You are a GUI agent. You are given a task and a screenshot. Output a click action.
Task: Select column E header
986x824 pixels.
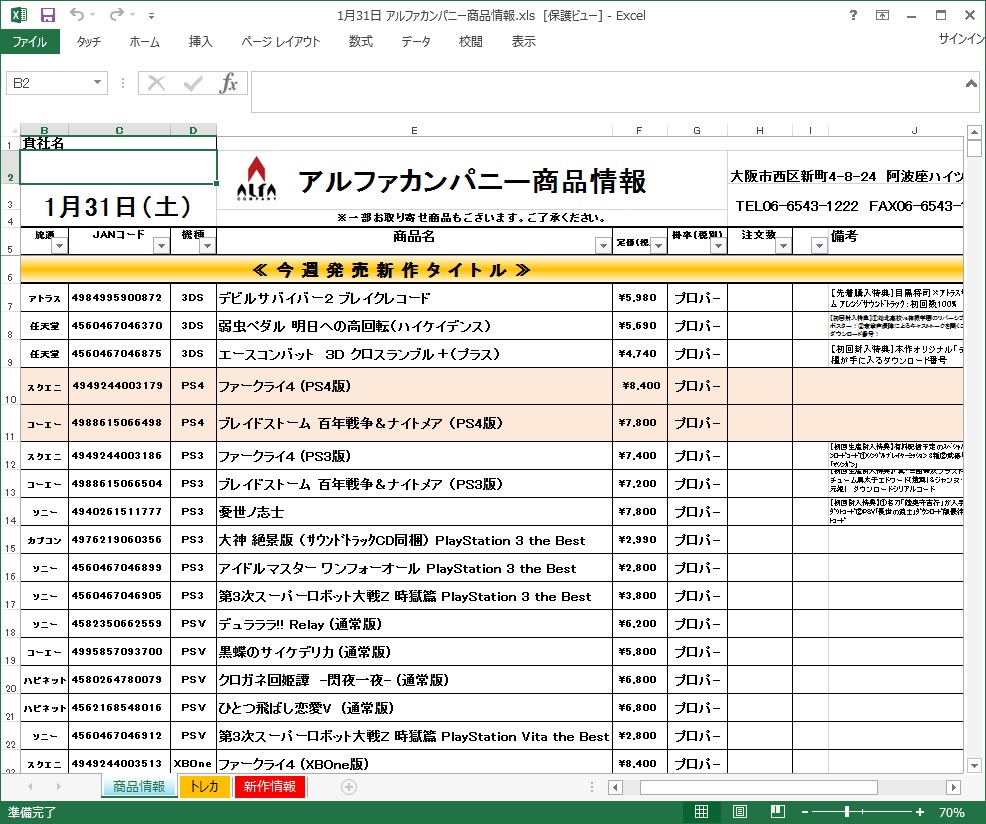(414, 130)
